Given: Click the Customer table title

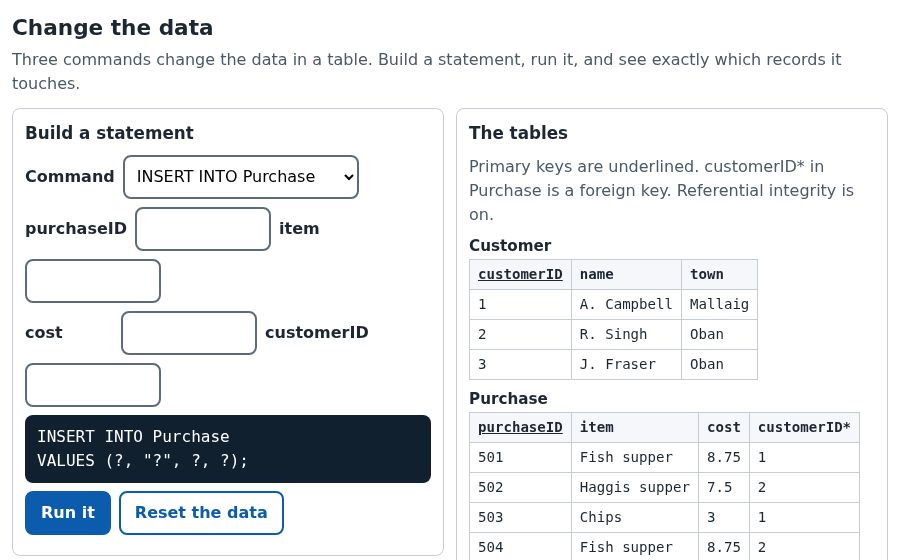Looking at the screenshot, I should click(510, 246).
